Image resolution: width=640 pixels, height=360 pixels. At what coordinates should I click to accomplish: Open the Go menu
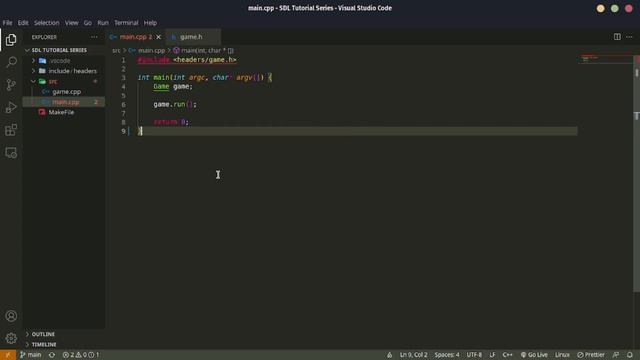88,23
